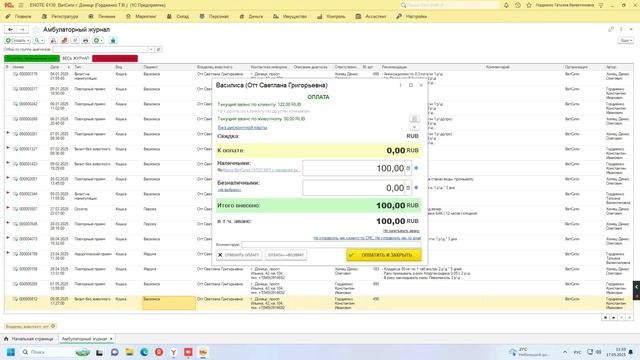Open the Yandex browser from the taskbar
The height and width of the screenshot is (360, 640).
click(173, 352)
